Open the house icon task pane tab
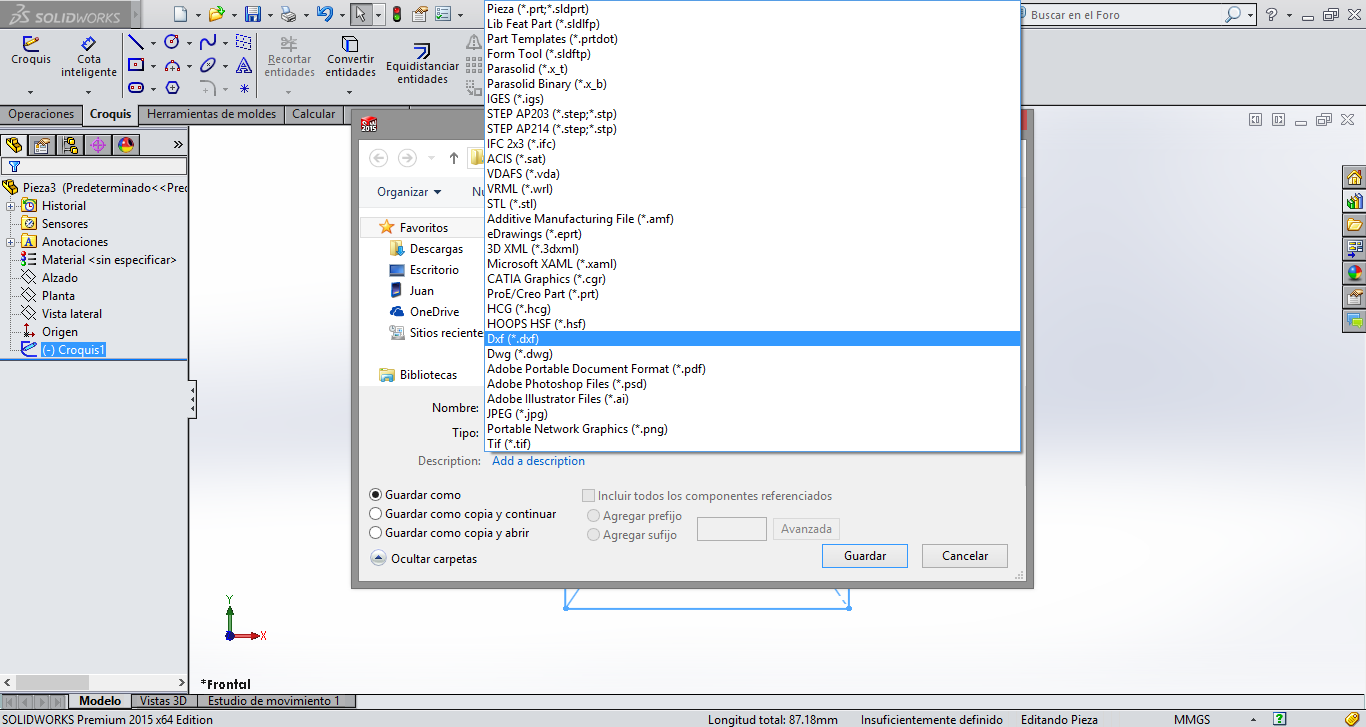Image resolution: width=1366 pixels, height=727 pixels. tap(1355, 177)
